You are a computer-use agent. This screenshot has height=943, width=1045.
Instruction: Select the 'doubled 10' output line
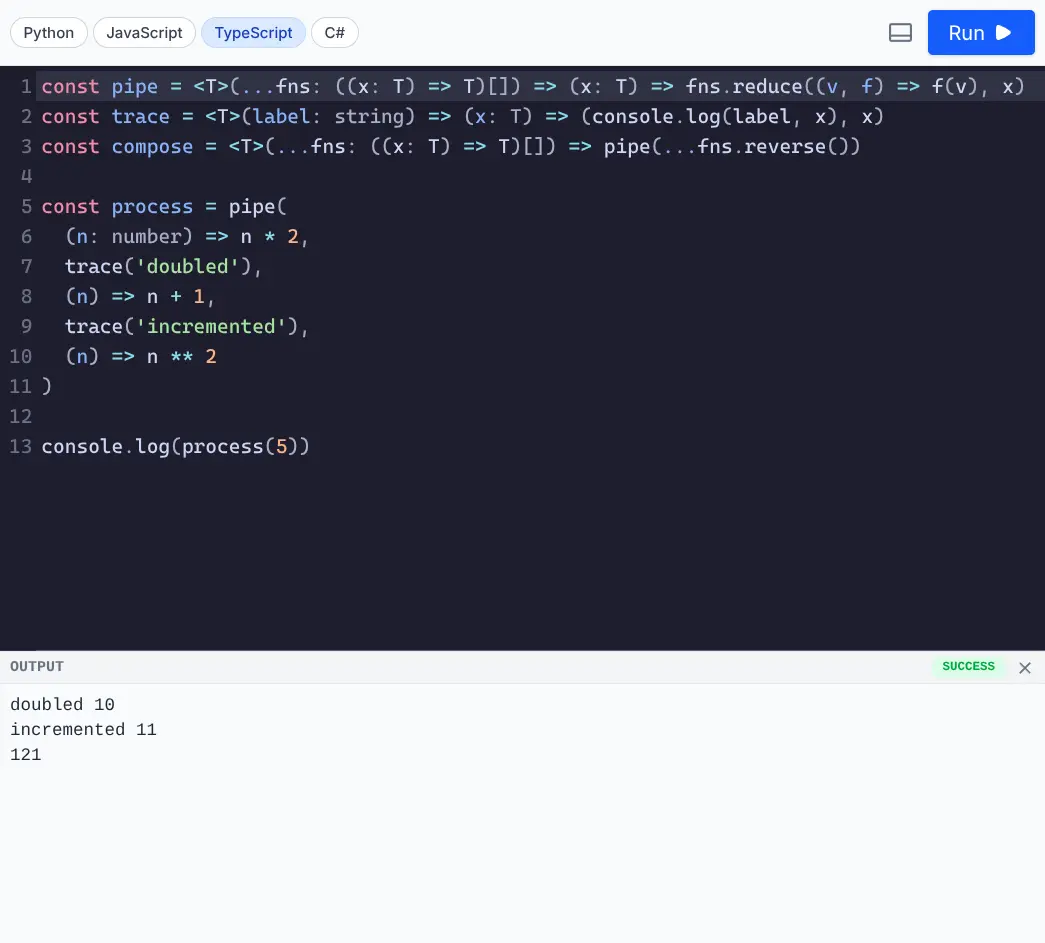pyautogui.click(x=62, y=704)
